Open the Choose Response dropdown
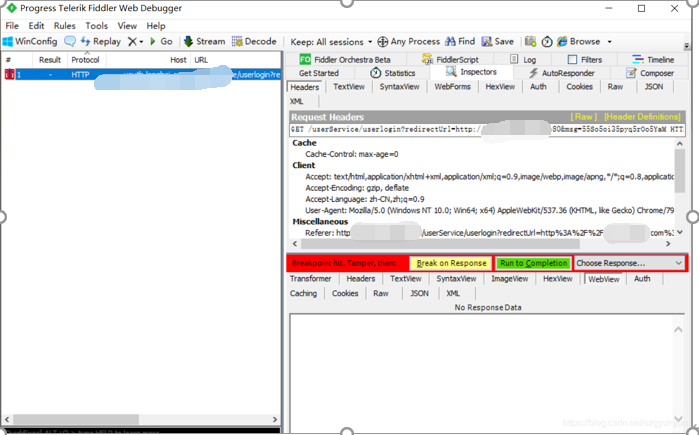This screenshot has height=435, width=699. tap(629, 263)
